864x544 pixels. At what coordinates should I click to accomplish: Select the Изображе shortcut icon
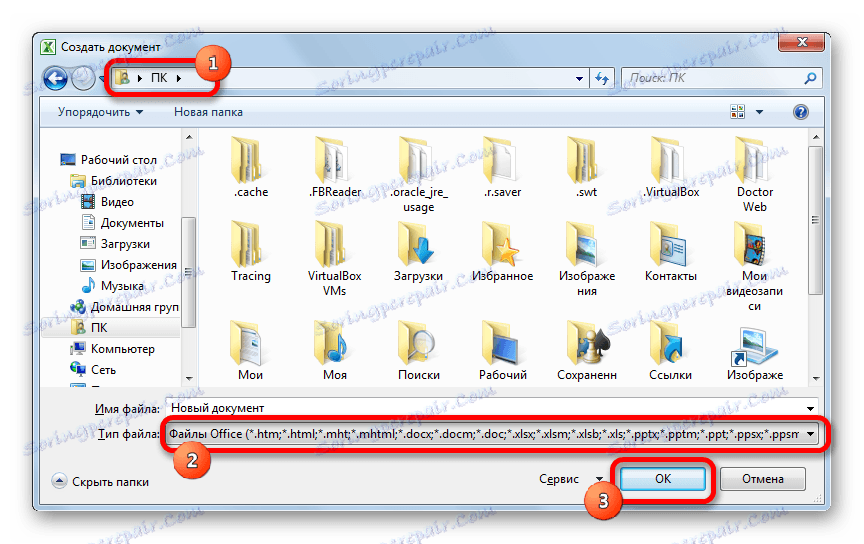point(754,353)
